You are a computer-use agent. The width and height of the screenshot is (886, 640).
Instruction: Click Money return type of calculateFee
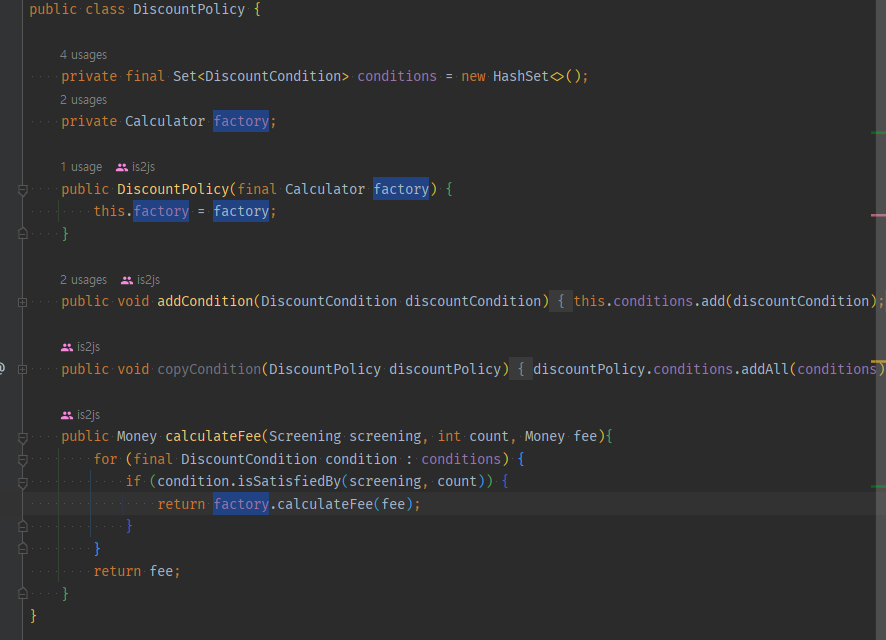pos(137,437)
